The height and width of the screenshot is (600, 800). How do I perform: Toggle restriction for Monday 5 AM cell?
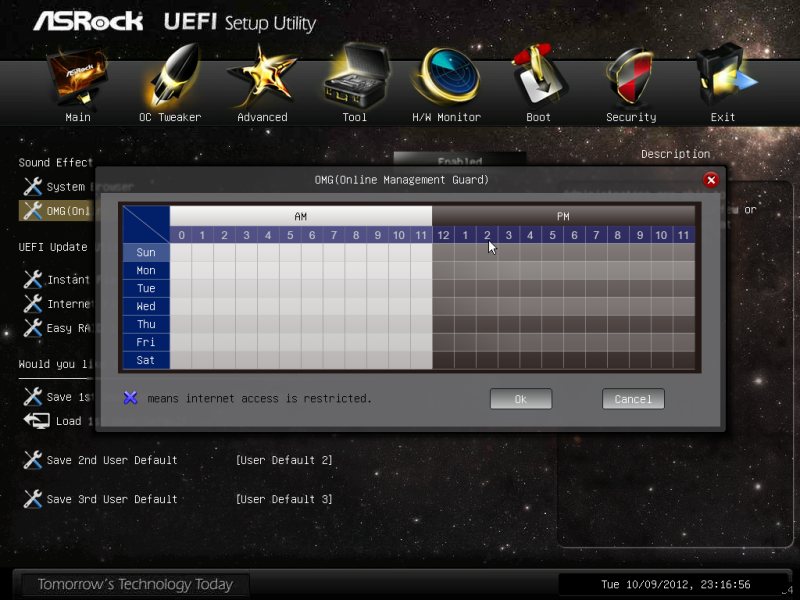tap(290, 270)
